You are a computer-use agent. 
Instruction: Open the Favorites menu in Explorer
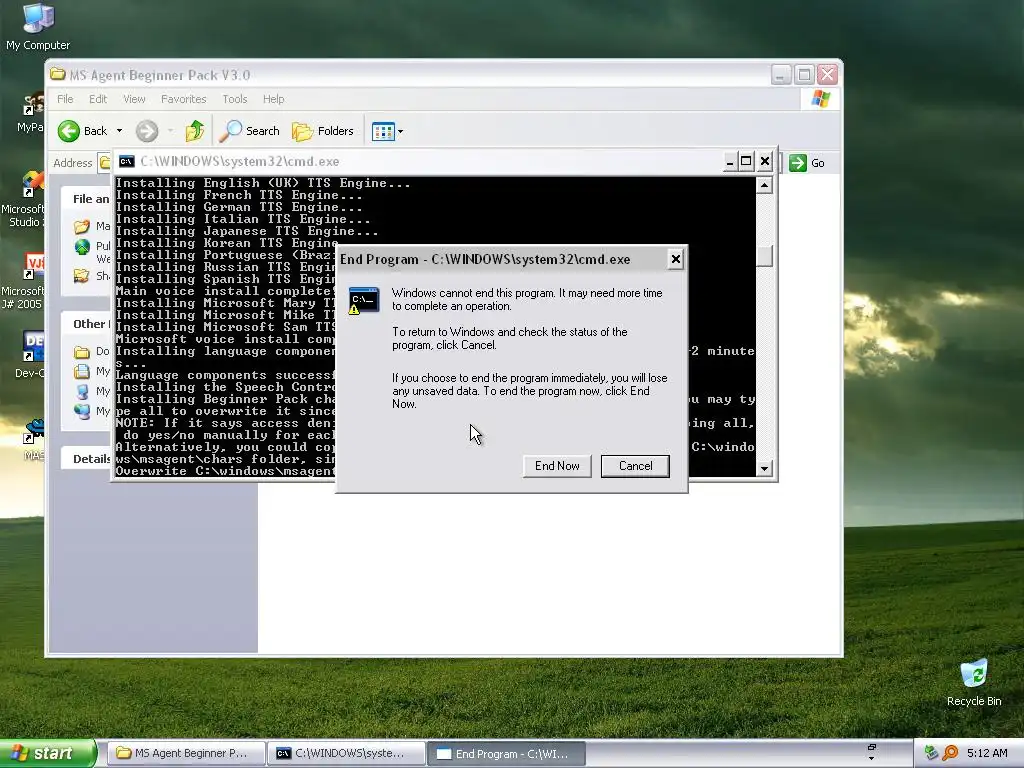184,99
